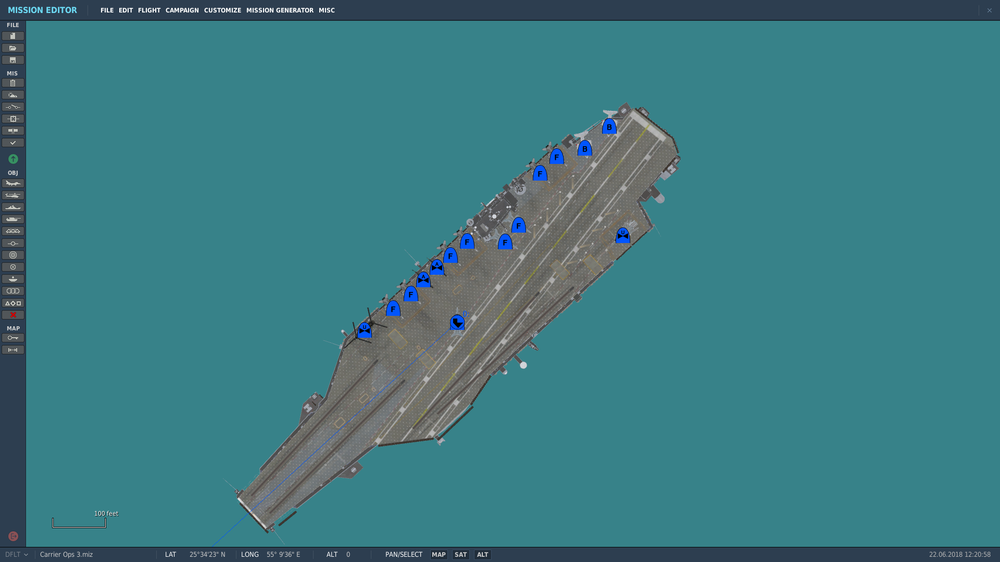Select the Static object chain-link icon
This screenshot has width=1000, height=562.
13,231
